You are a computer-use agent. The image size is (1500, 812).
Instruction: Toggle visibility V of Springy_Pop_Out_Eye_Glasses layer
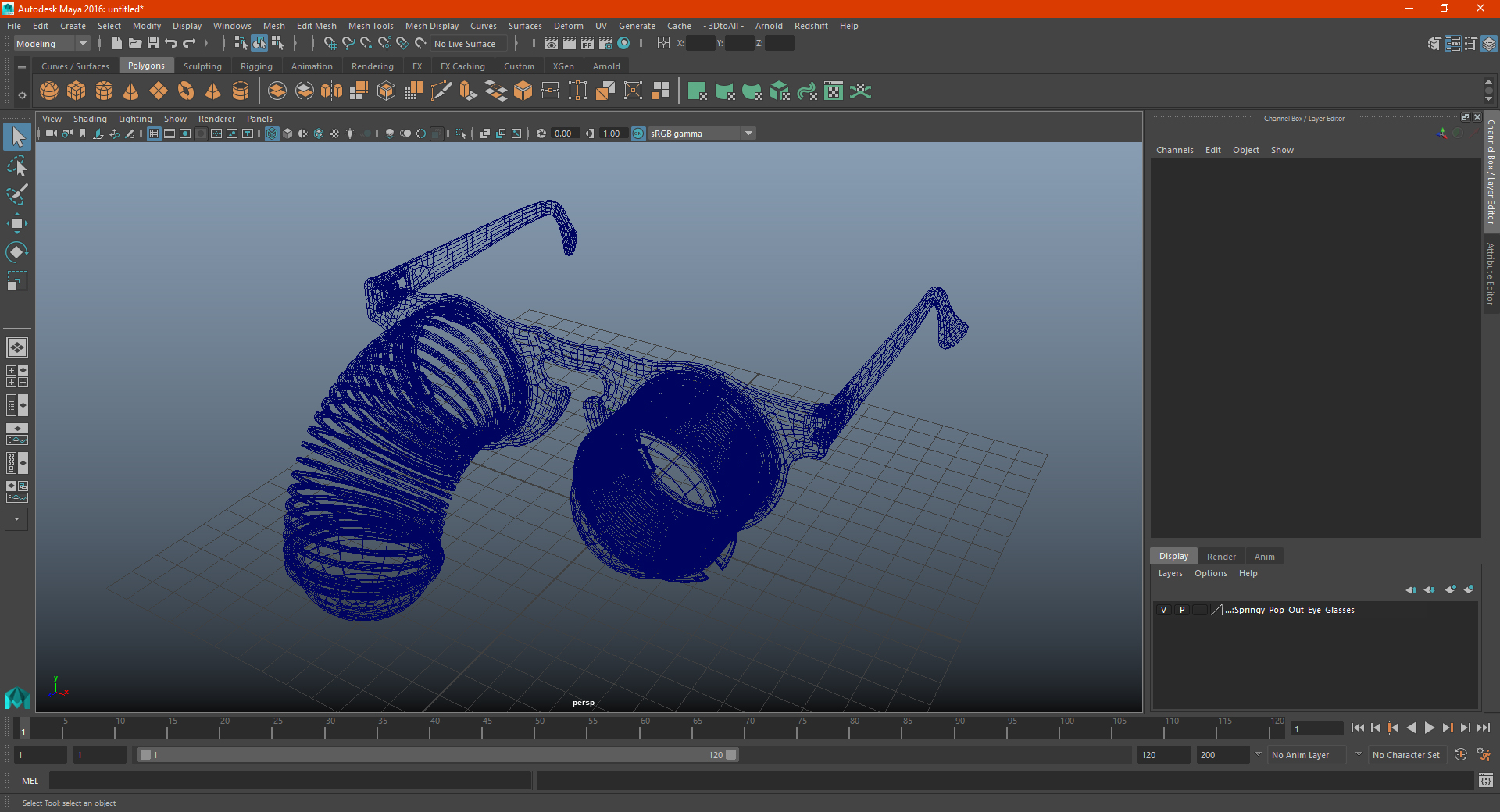(x=1163, y=610)
